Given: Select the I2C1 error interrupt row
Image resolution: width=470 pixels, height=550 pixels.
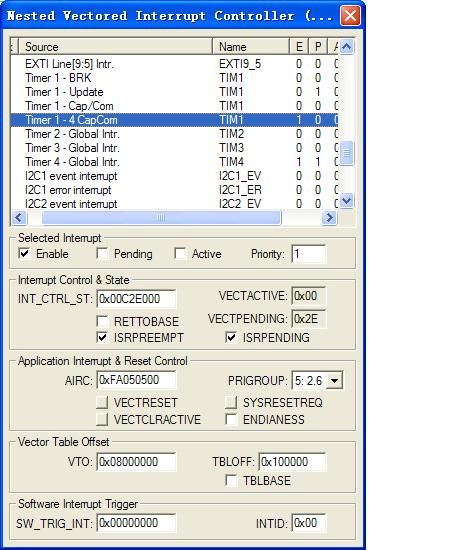Looking at the screenshot, I should pyautogui.click(x=174, y=190).
